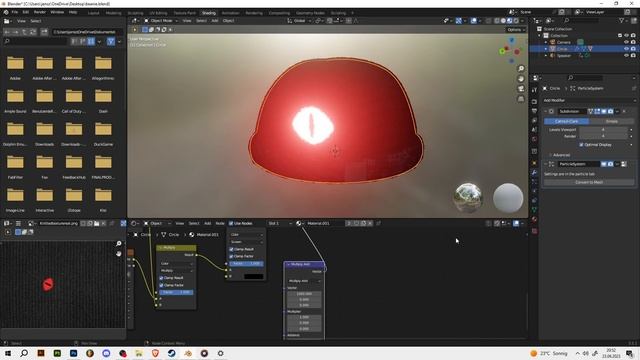Open the Node menu in shader editor
The width and height of the screenshot is (640, 360).
coord(220,223)
